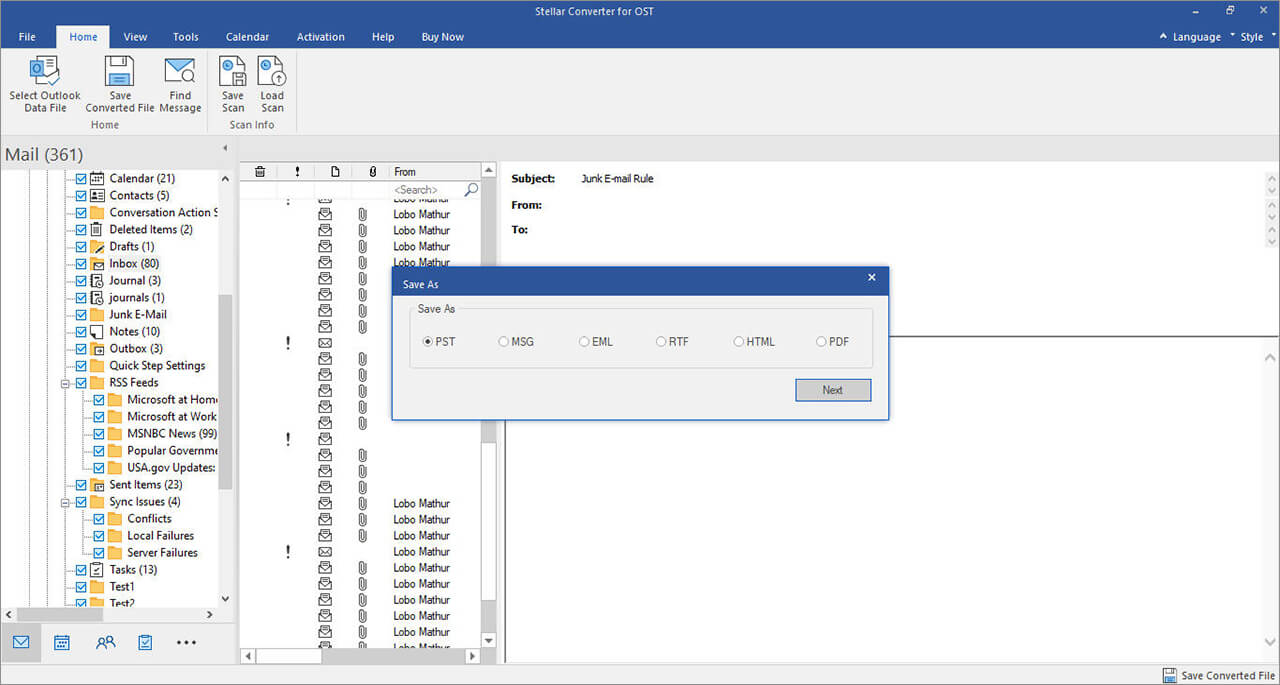Click message list scroll down arrow

click(489, 640)
